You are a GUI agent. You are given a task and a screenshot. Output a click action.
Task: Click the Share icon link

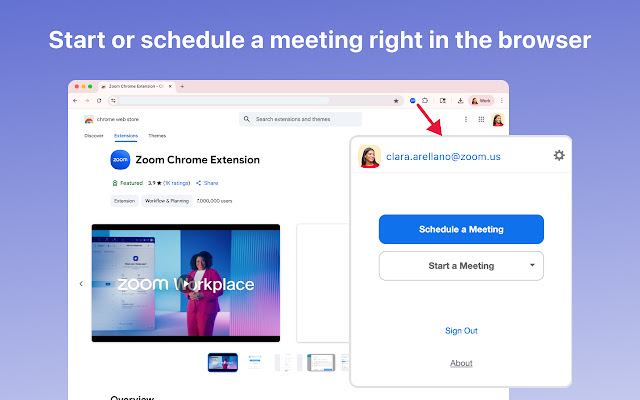click(207, 183)
